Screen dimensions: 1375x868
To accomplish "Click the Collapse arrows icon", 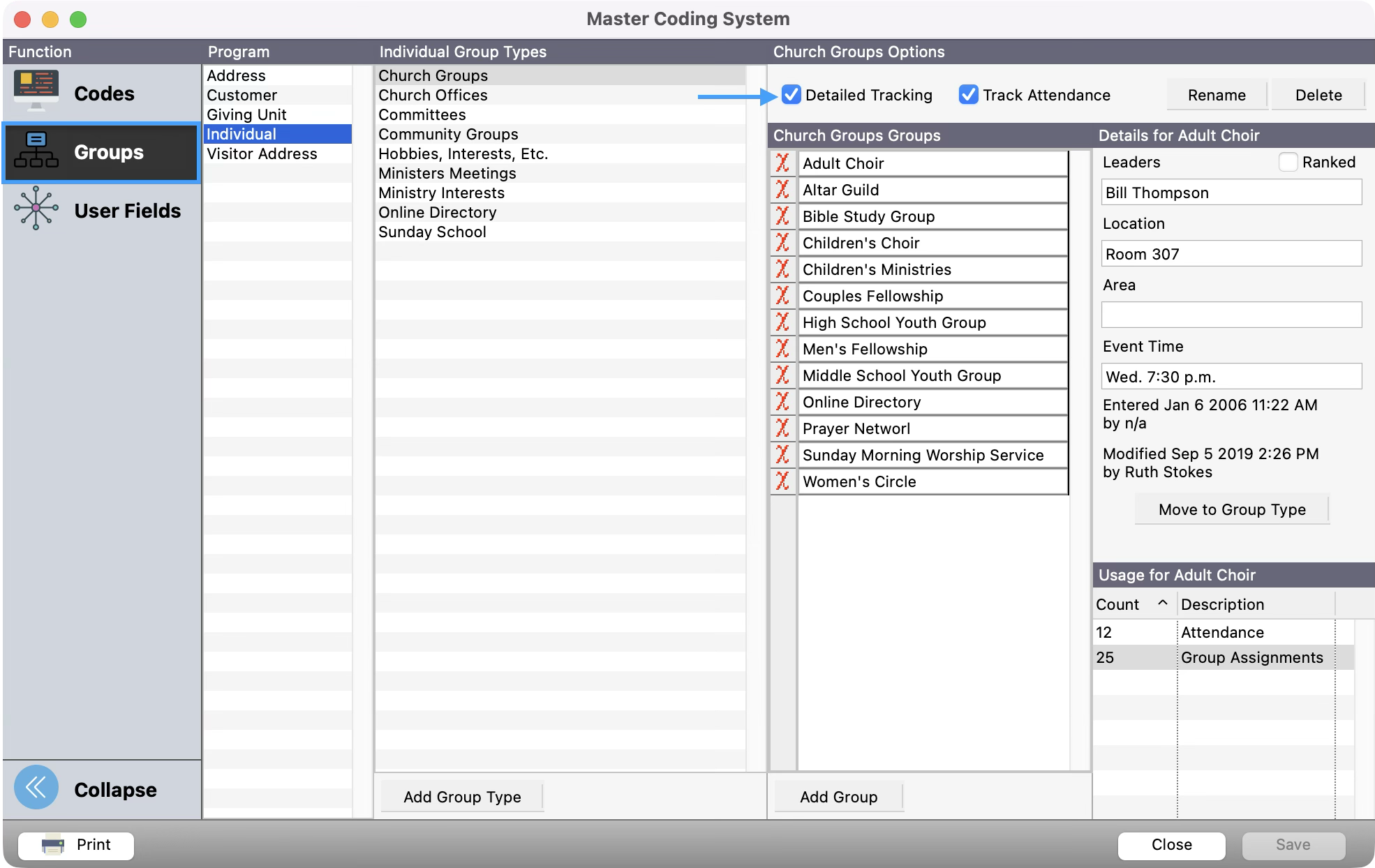I will [36, 788].
